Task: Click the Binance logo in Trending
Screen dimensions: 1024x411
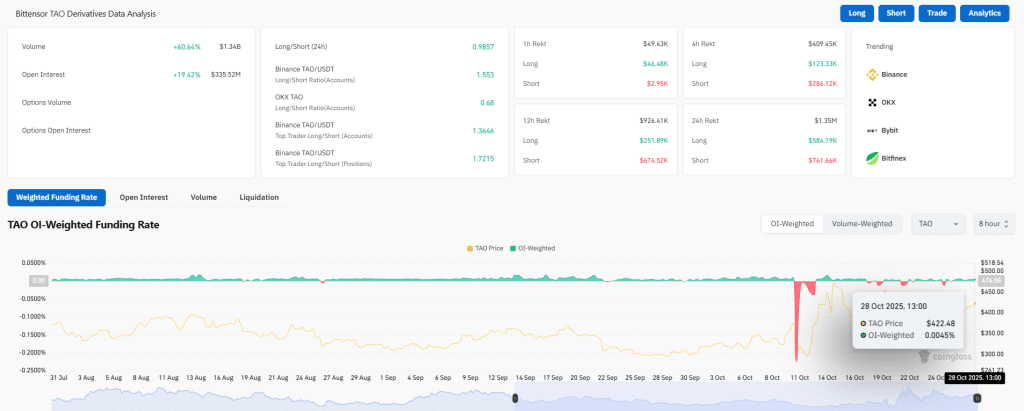Action: coord(872,74)
